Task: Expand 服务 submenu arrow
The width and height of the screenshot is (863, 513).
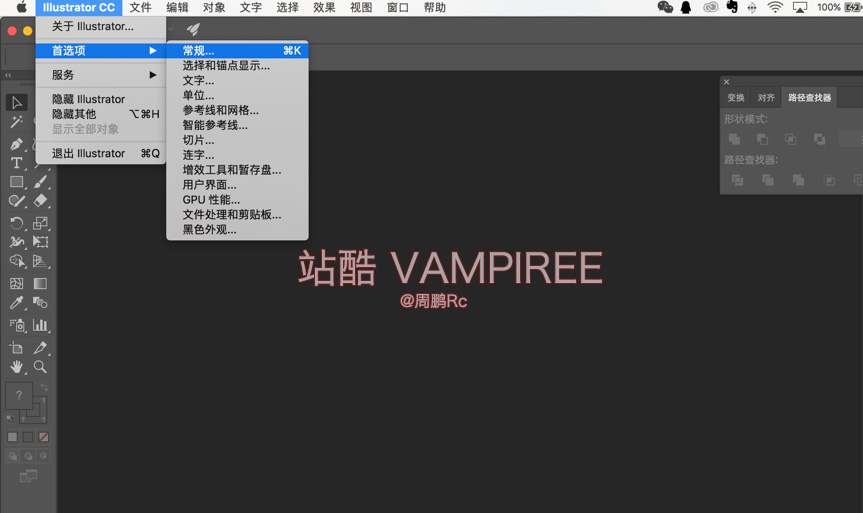Action: coord(153,75)
